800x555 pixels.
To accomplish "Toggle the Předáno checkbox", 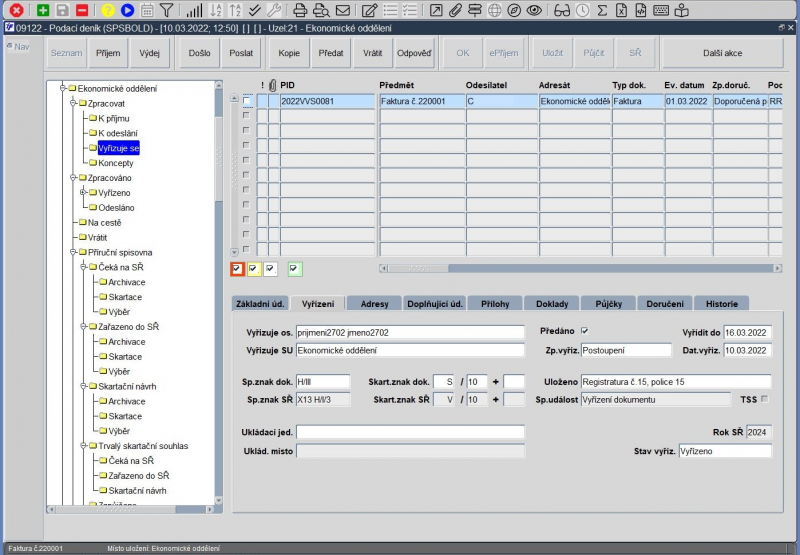I will pyautogui.click(x=585, y=331).
